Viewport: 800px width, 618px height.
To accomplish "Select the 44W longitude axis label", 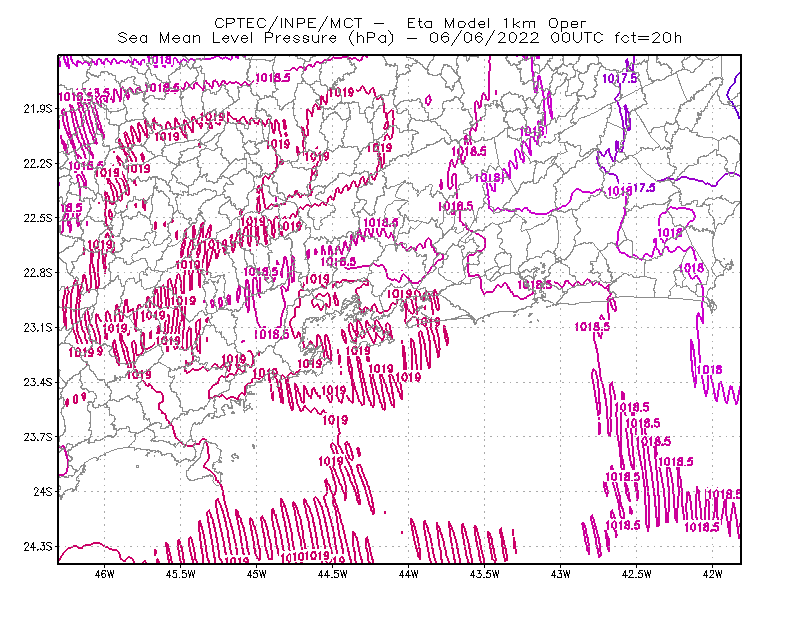I will pyautogui.click(x=408, y=574).
